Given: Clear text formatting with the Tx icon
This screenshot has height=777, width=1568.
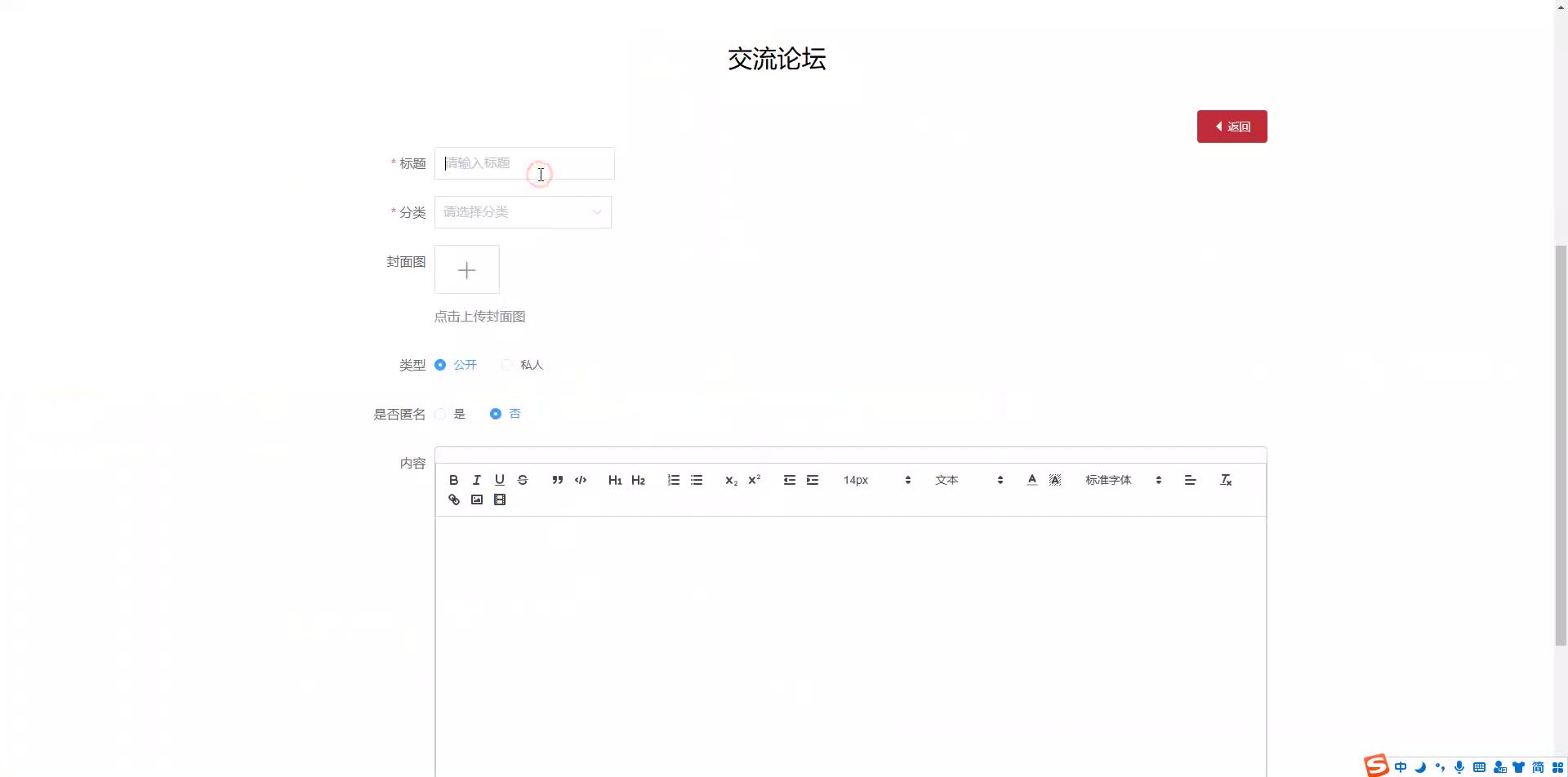Looking at the screenshot, I should coord(1225,480).
